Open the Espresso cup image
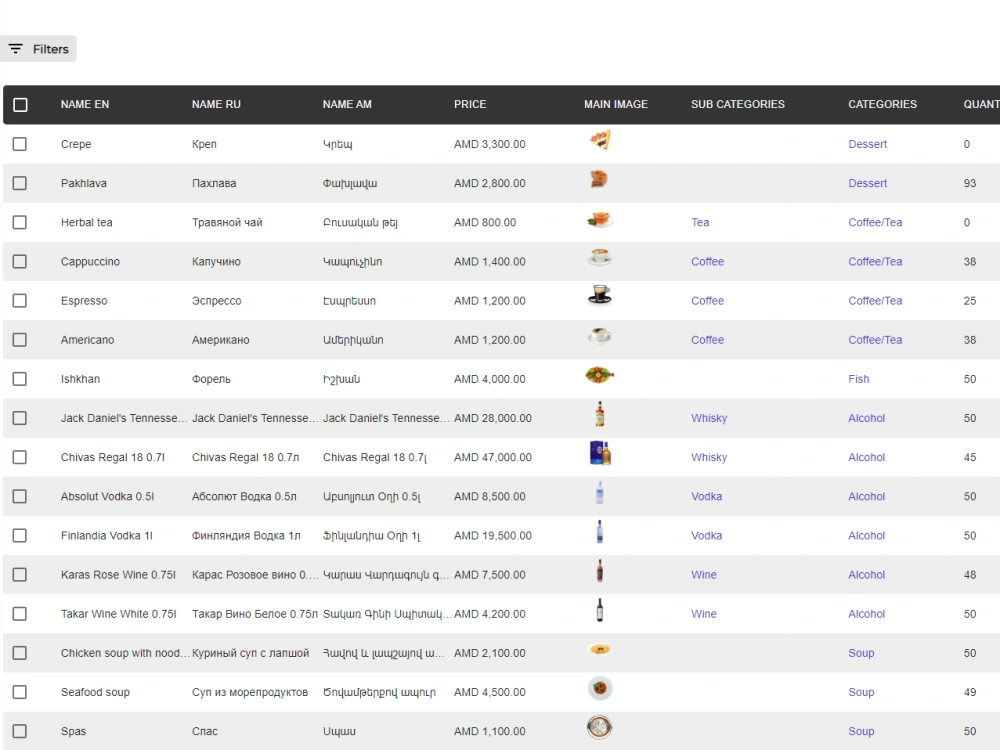 coord(599,295)
